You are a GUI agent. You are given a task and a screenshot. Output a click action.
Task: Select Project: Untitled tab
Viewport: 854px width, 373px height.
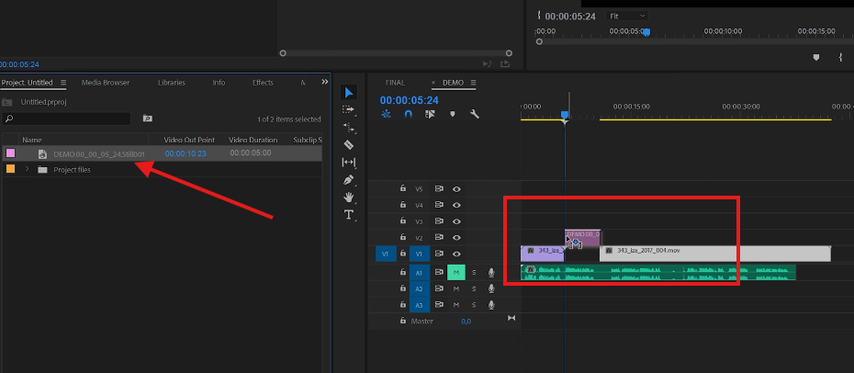[27, 83]
